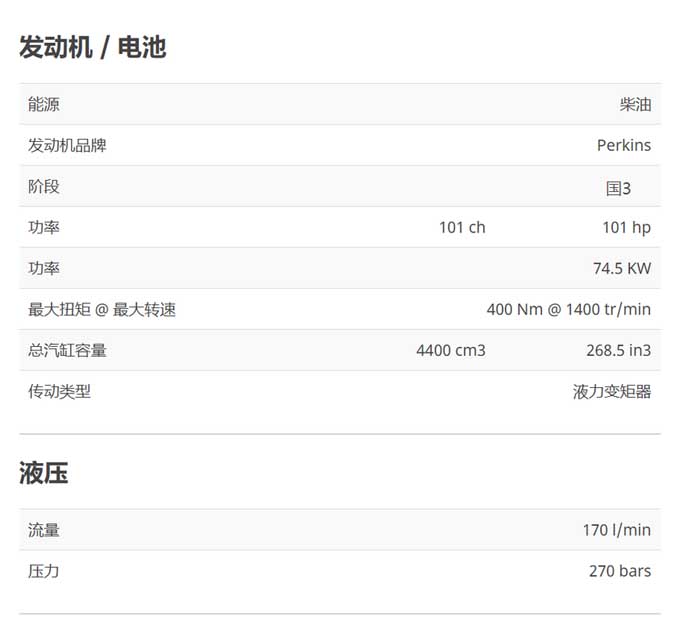Select the 270 bars pressure value
The height and width of the screenshot is (630, 680).
[619, 571]
